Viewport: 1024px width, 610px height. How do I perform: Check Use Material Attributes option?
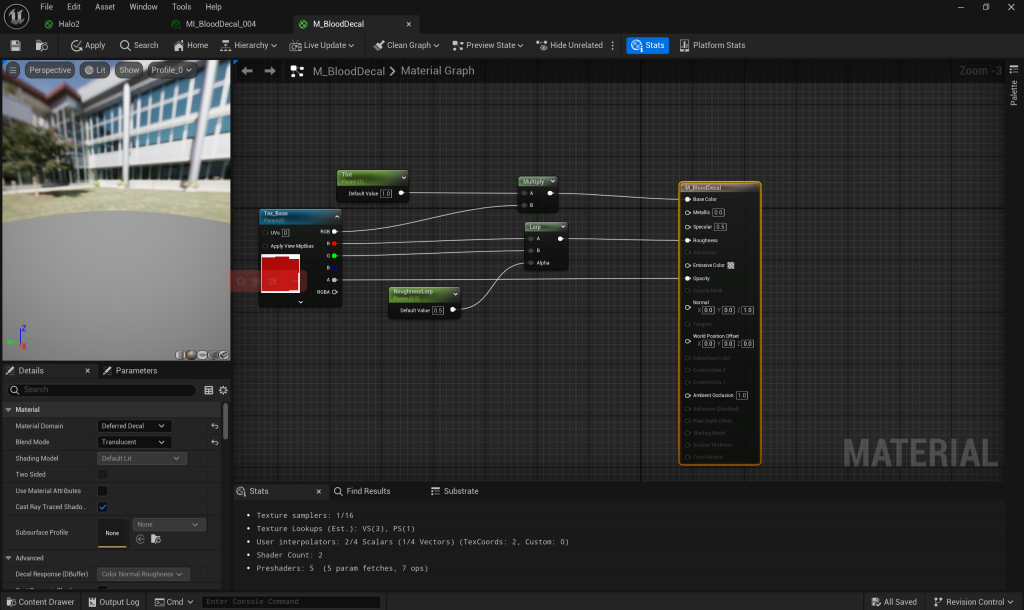tap(102, 491)
